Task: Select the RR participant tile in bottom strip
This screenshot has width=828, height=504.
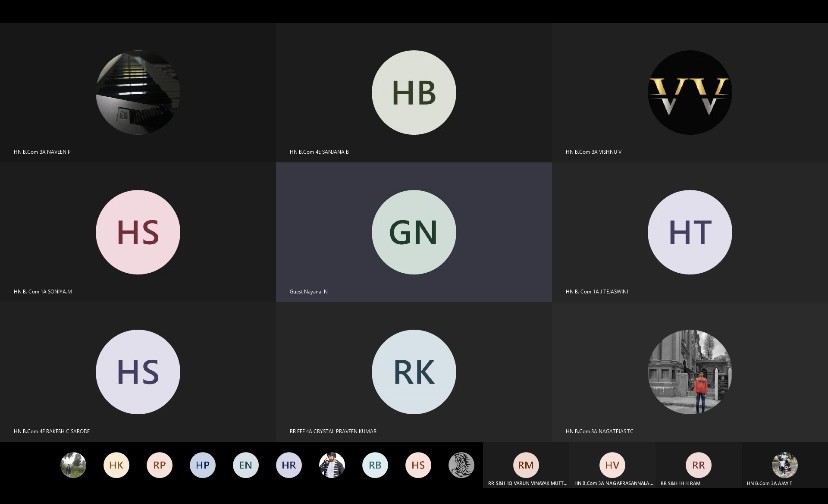Action: (698, 466)
